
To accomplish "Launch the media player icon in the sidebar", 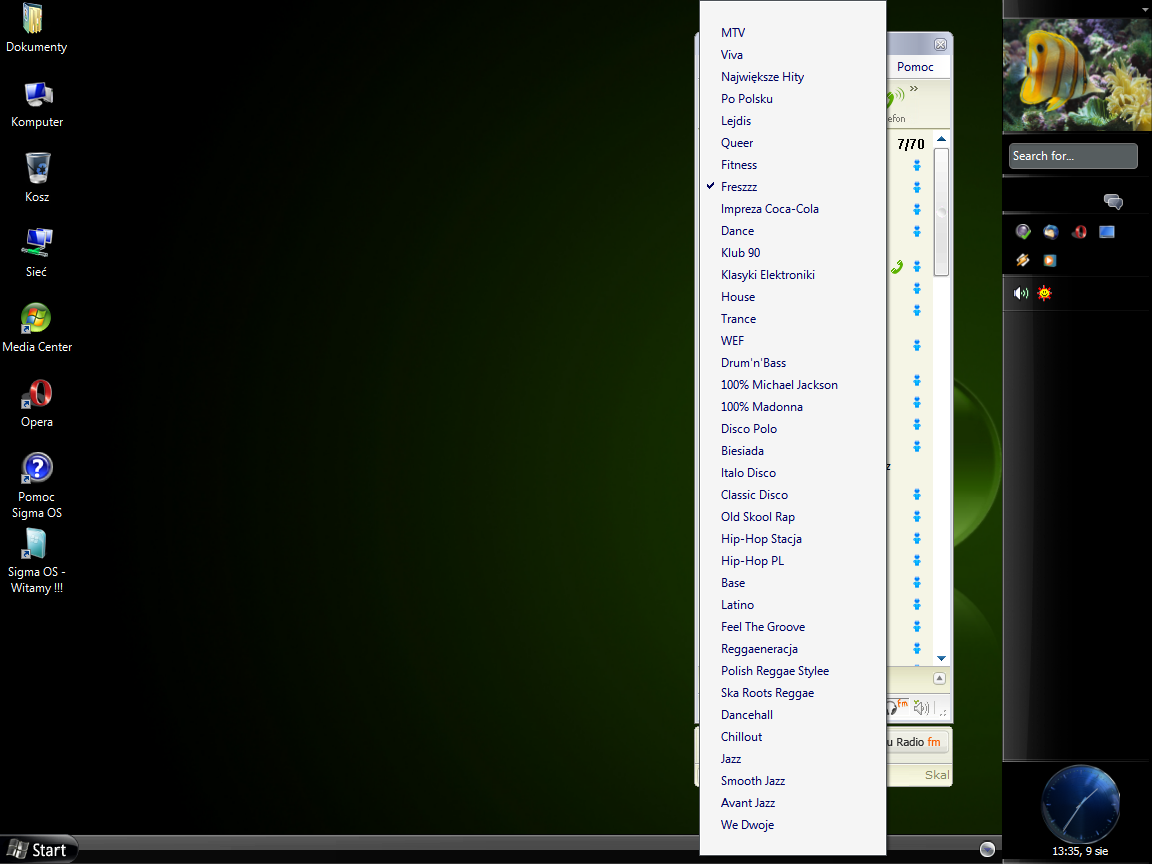I will [x=1050, y=260].
